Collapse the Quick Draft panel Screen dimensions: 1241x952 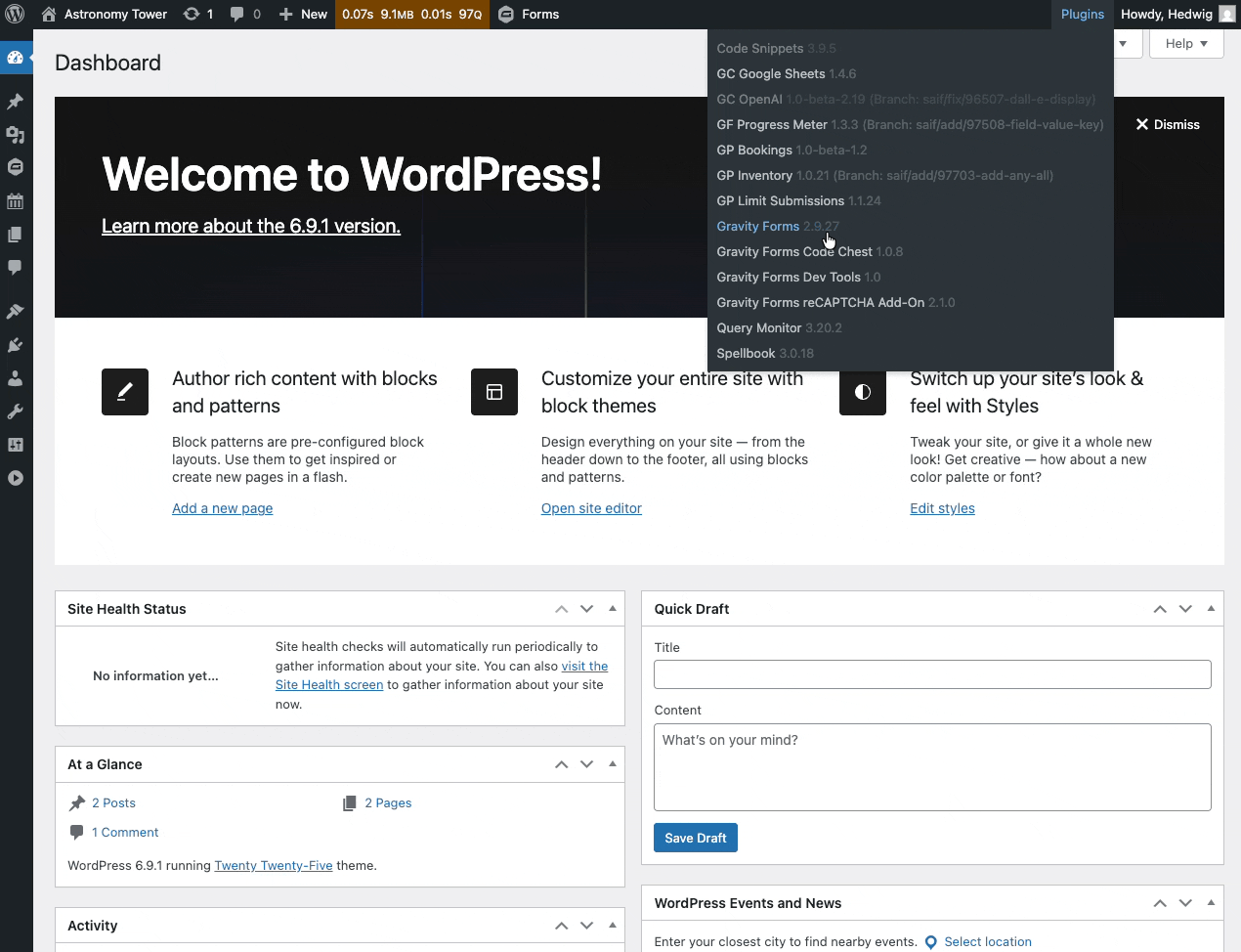pyautogui.click(x=1211, y=609)
